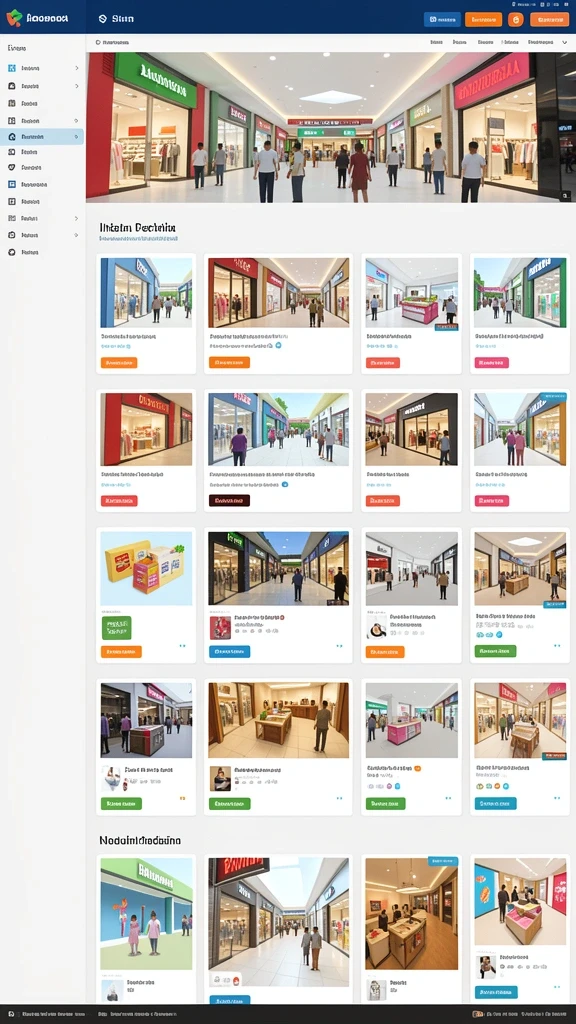576x1024 pixels.
Task: Click the red avatar icon in the third card row
Action: tap(220, 628)
